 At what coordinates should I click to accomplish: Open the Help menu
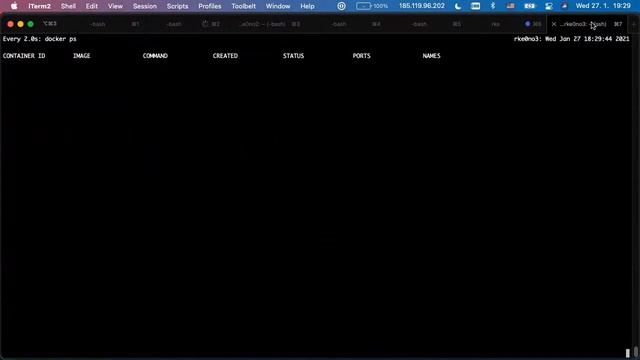[307, 6]
